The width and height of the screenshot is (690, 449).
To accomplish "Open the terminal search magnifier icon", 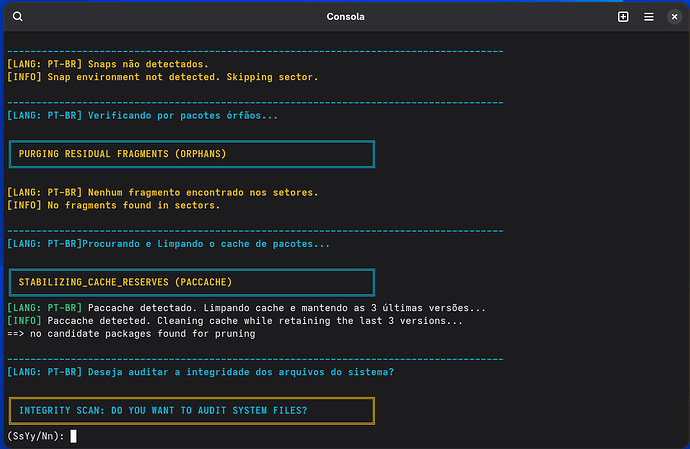I will pyautogui.click(x=18, y=17).
